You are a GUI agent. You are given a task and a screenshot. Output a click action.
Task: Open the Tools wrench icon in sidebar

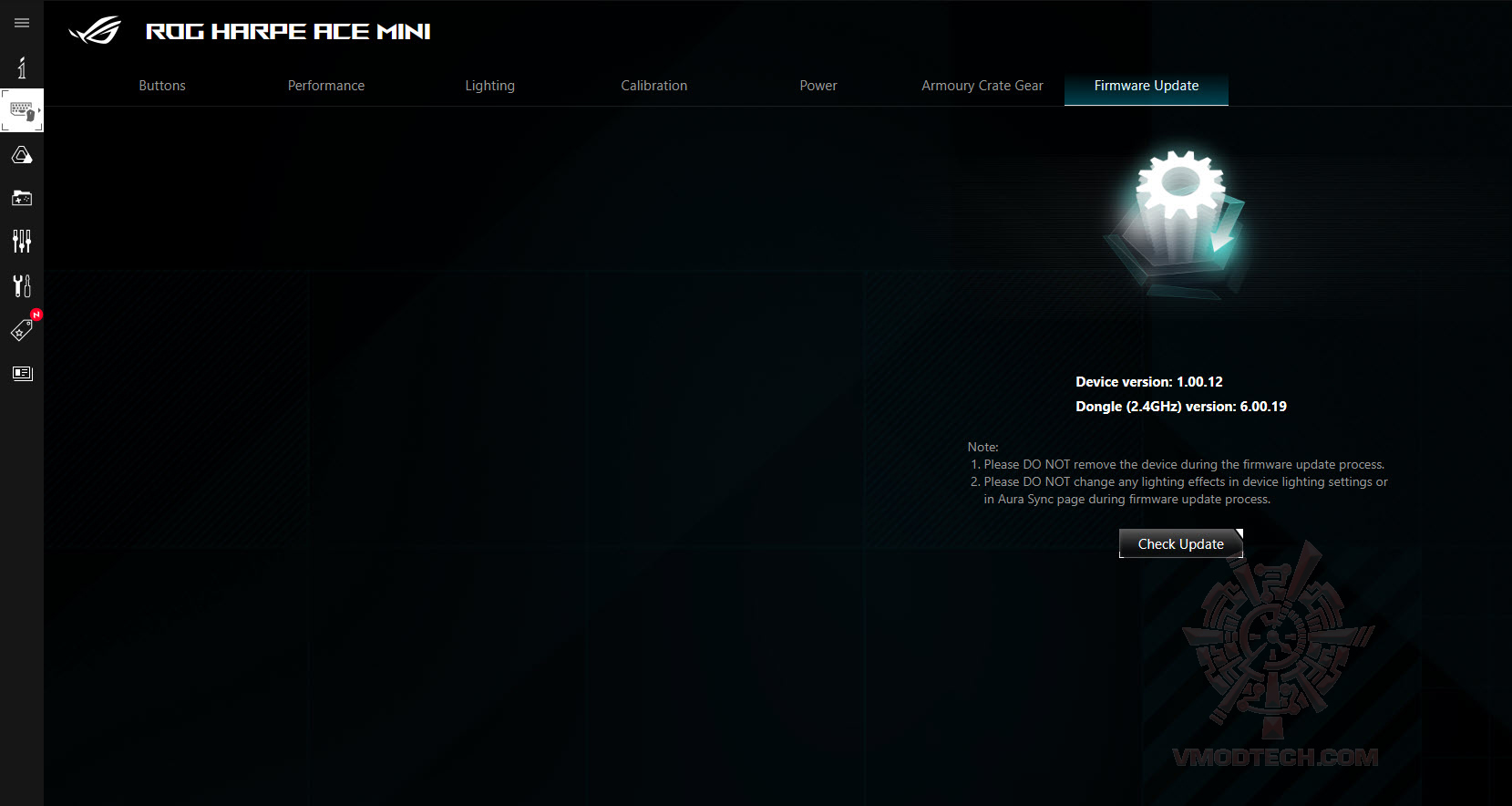pyautogui.click(x=22, y=285)
